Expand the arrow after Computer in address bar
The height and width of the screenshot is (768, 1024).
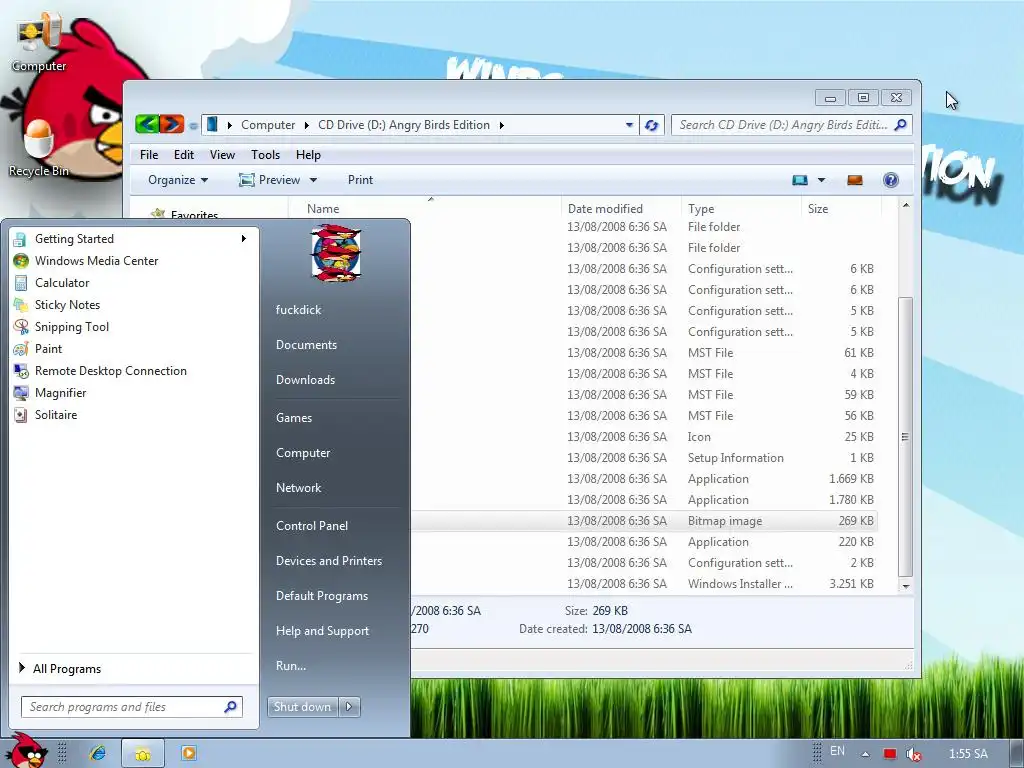(306, 125)
